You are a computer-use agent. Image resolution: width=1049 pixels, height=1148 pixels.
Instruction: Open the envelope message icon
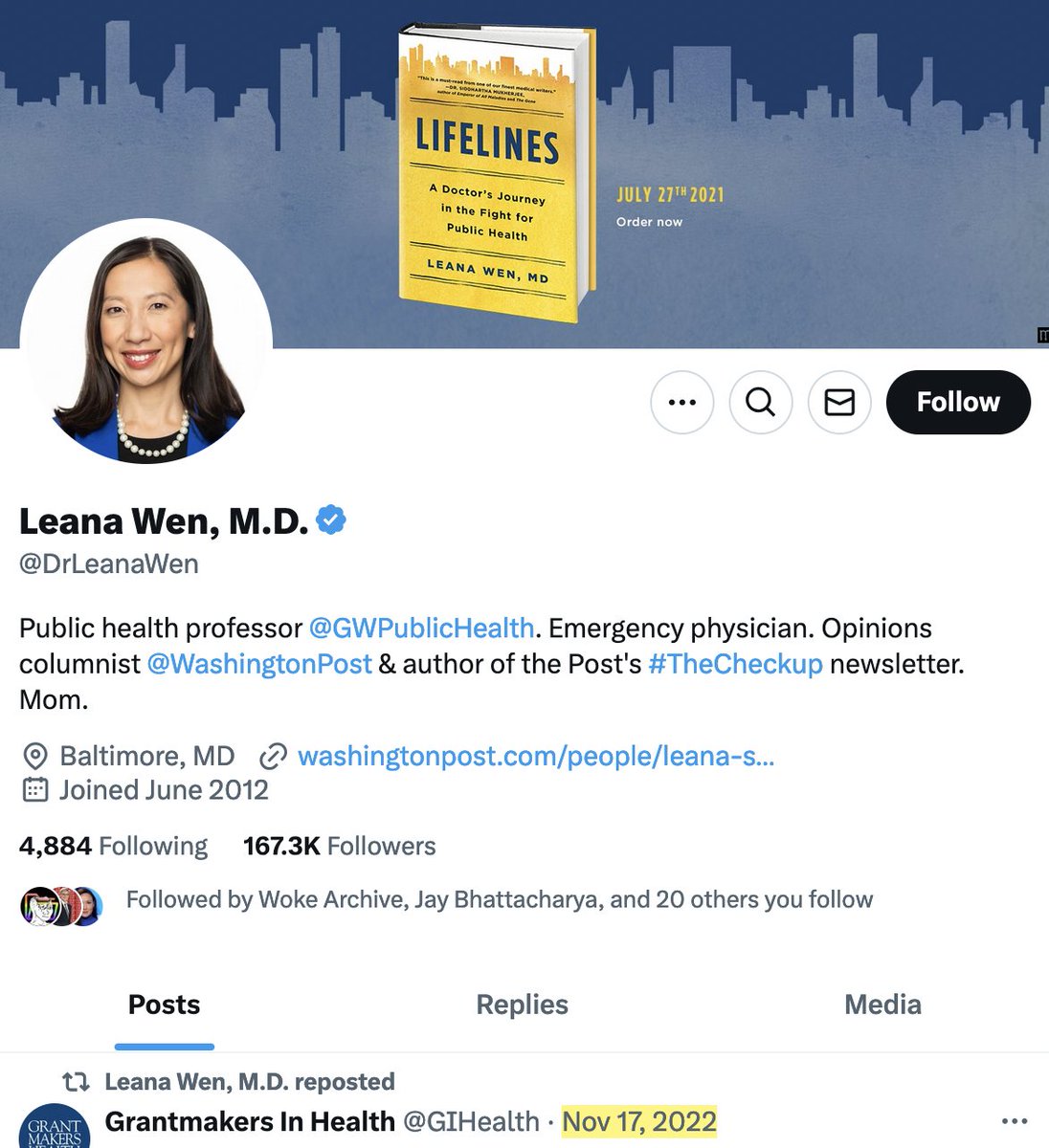click(x=839, y=402)
